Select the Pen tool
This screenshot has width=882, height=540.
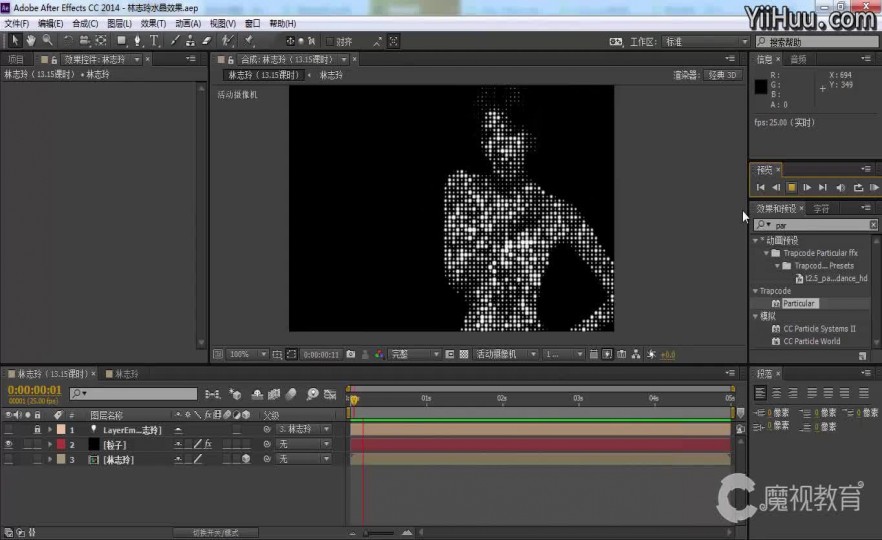click(x=137, y=40)
